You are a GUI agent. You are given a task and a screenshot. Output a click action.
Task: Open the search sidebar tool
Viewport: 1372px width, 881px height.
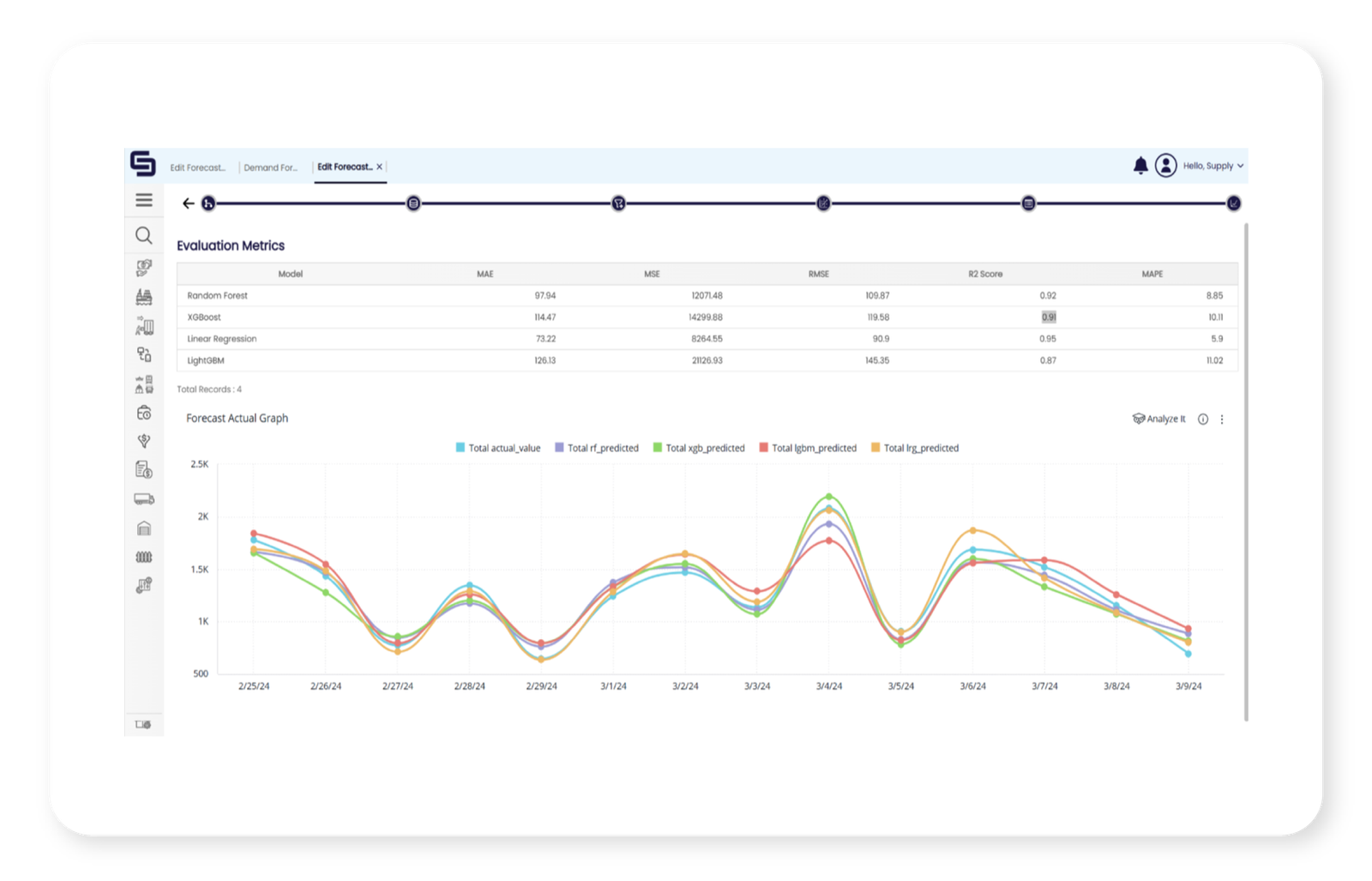[x=144, y=236]
